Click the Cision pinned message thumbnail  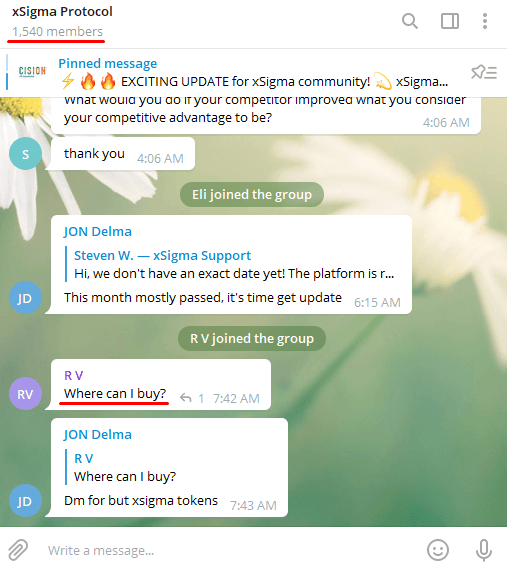pyautogui.click(x=32, y=71)
